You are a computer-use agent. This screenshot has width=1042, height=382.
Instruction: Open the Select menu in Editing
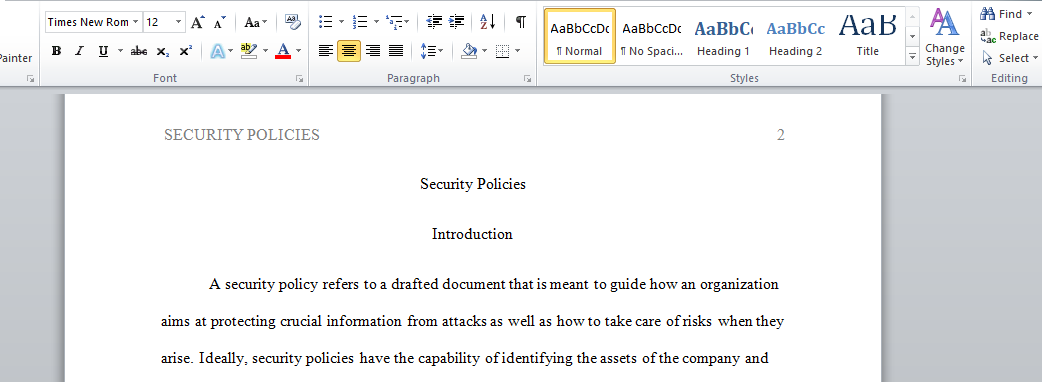click(1009, 58)
